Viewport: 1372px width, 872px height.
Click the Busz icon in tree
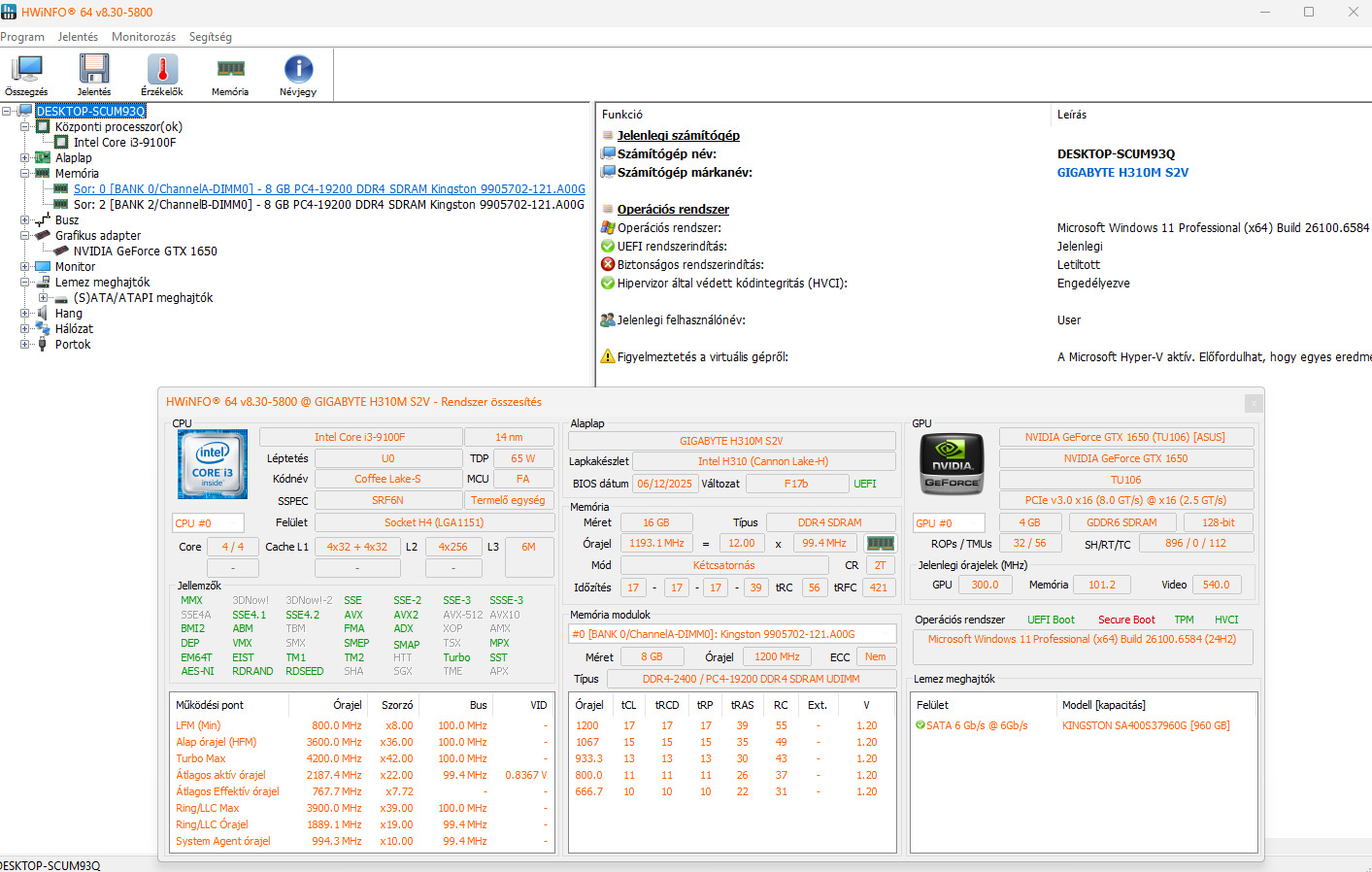(43, 219)
